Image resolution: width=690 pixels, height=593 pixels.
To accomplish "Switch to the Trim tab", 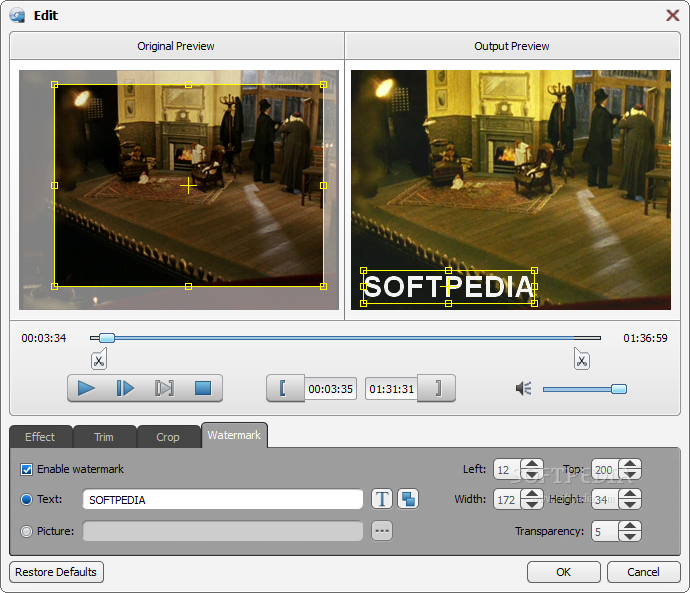I will pos(104,437).
